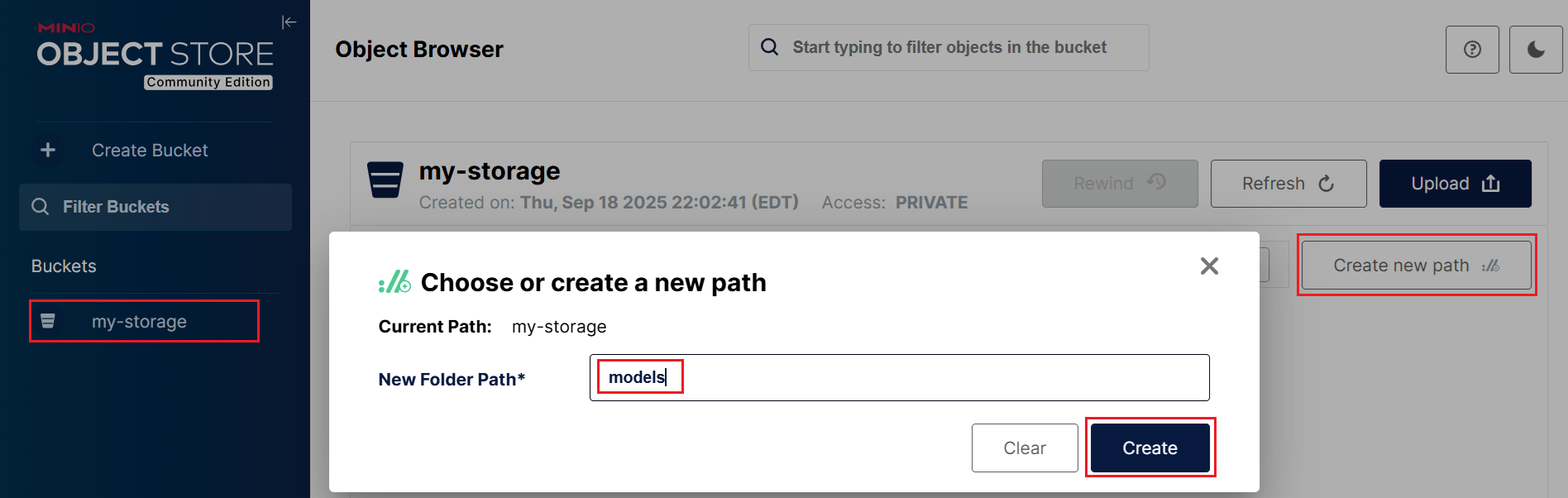Click the Start typing to filter objects field
The height and width of the screenshot is (498, 1568).
coord(949,47)
